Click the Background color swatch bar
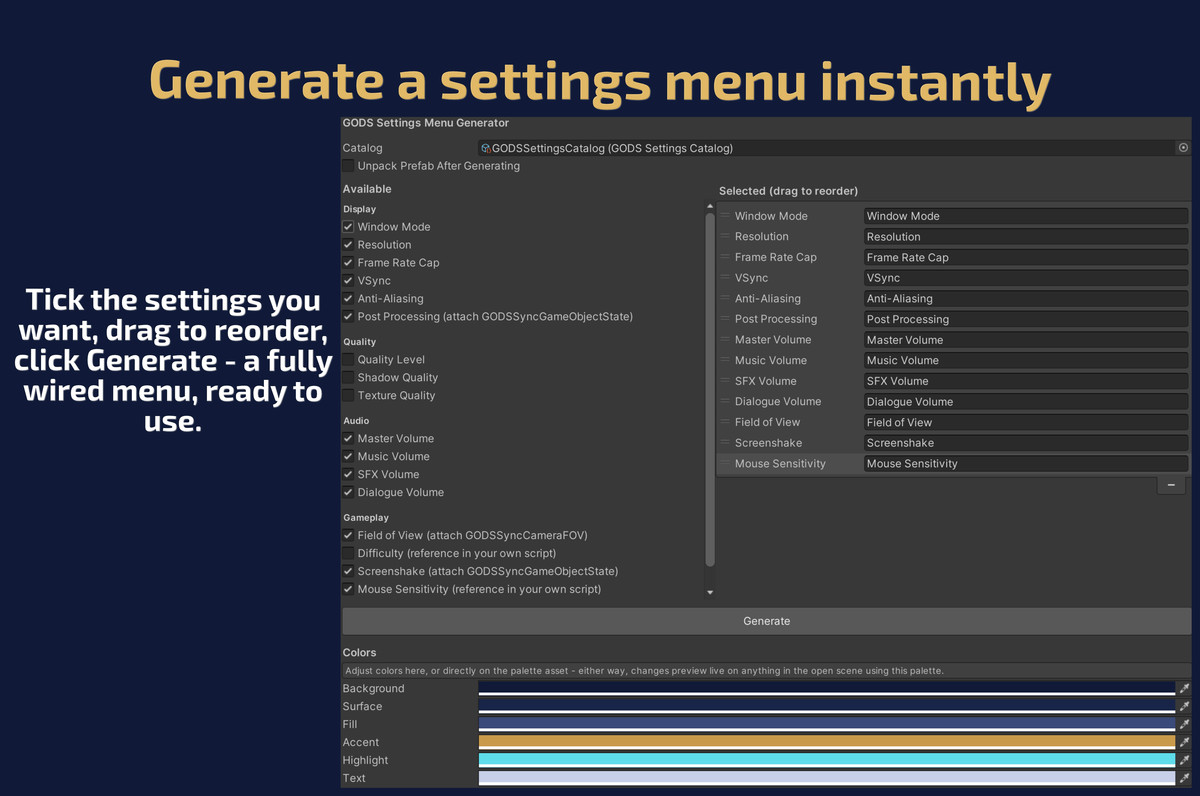1200x796 pixels. click(826, 689)
